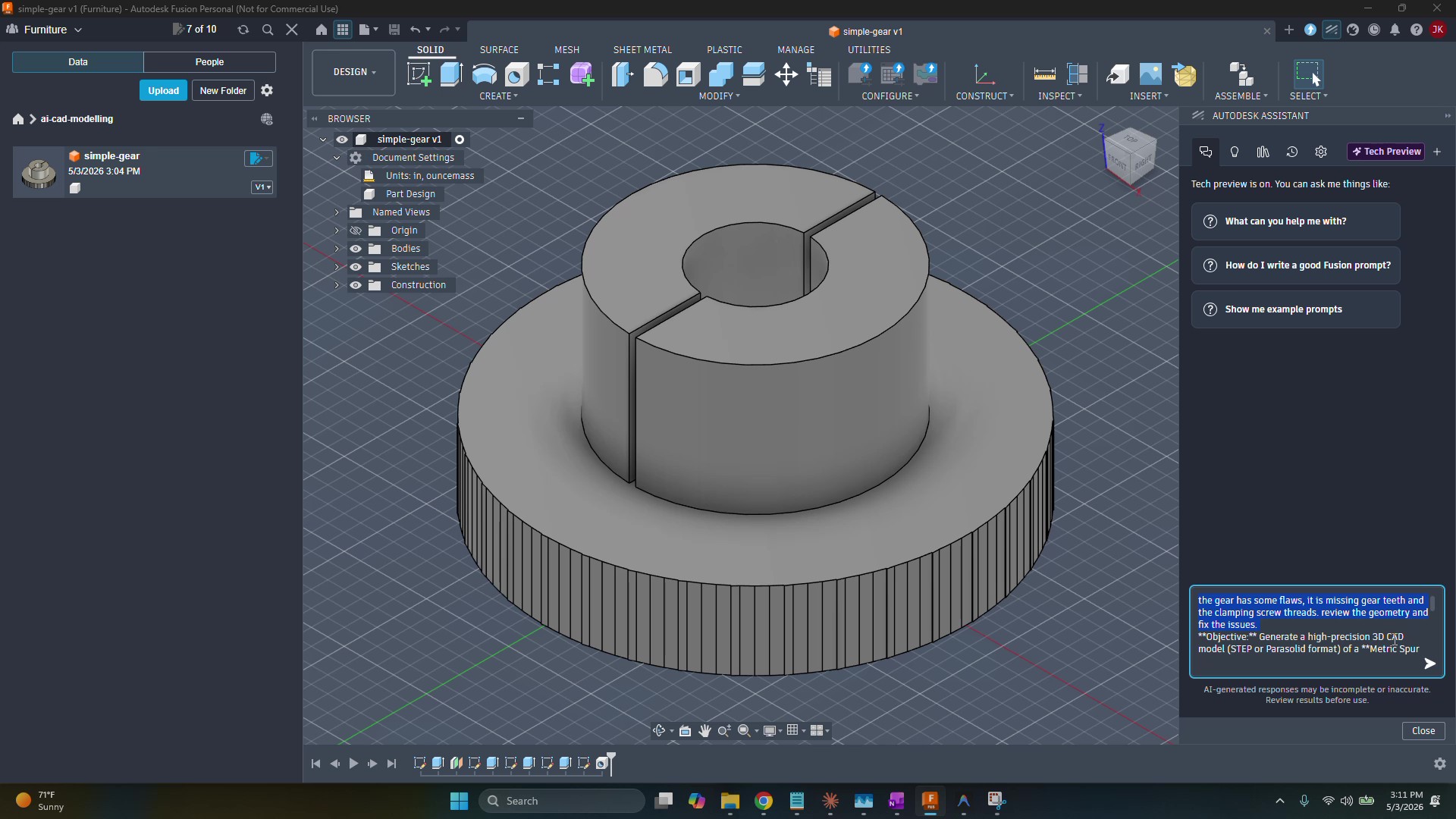1456x819 pixels.
Task: Select the Move/Copy cross-arrows tool
Action: [786, 74]
